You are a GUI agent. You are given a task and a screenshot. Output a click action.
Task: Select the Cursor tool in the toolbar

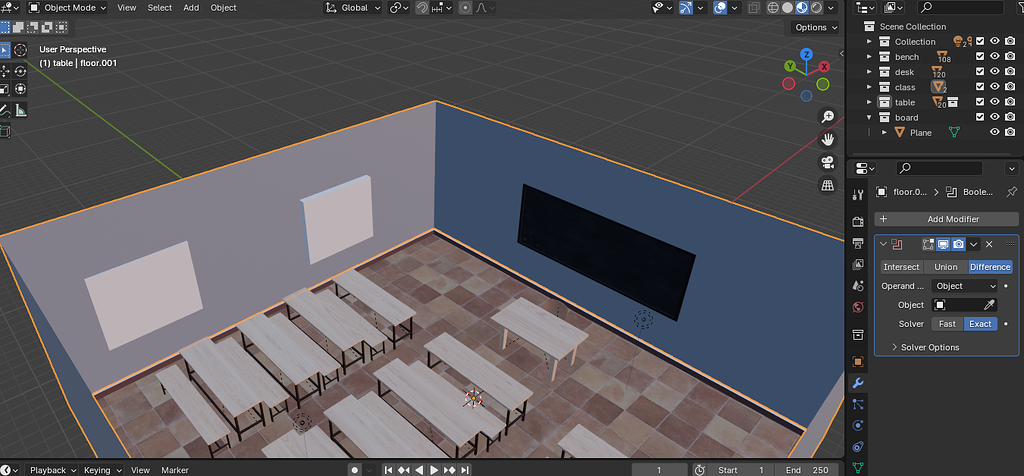[20, 50]
